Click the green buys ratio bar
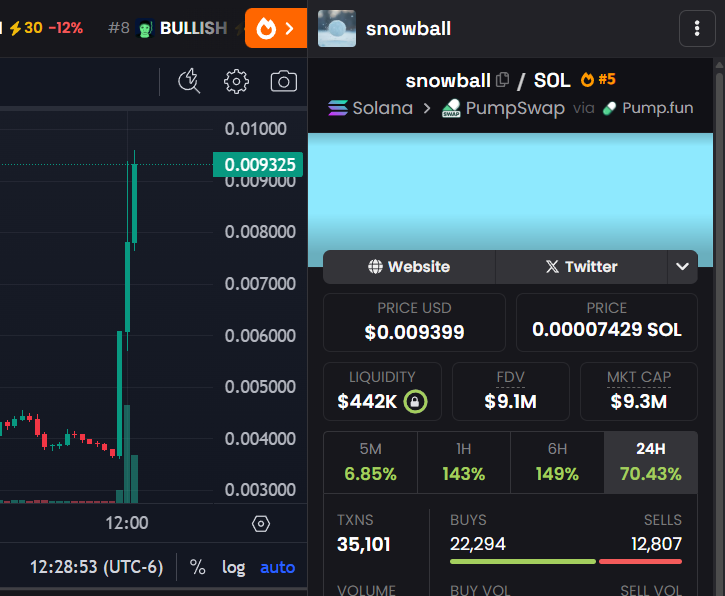The width and height of the screenshot is (725, 596). coord(523,561)
